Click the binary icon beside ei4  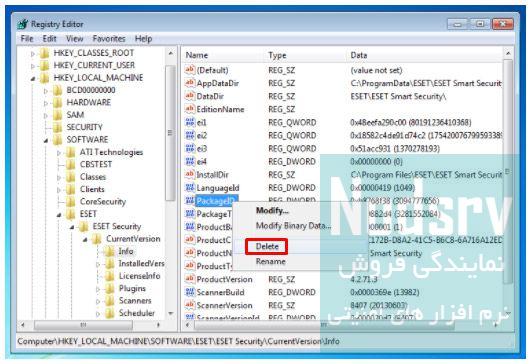pyautogui.click(x=190, y=162)
